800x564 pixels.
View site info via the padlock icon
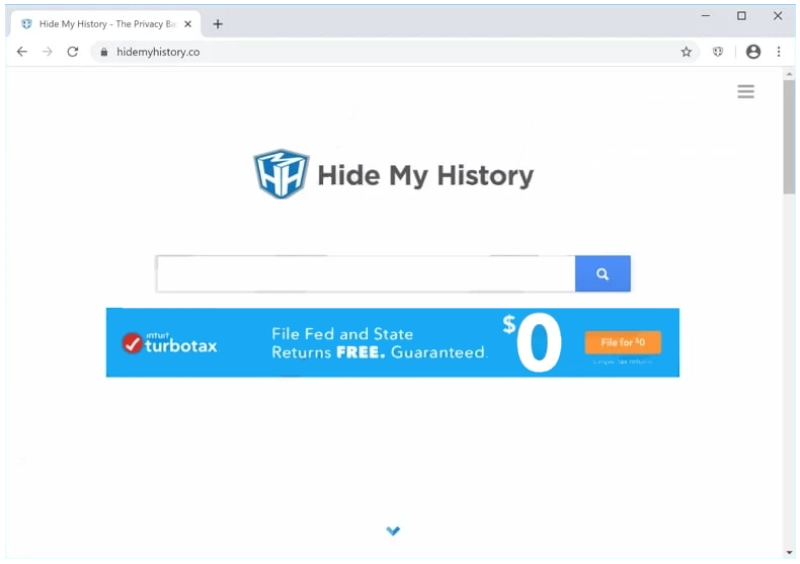tap(102, 52)
